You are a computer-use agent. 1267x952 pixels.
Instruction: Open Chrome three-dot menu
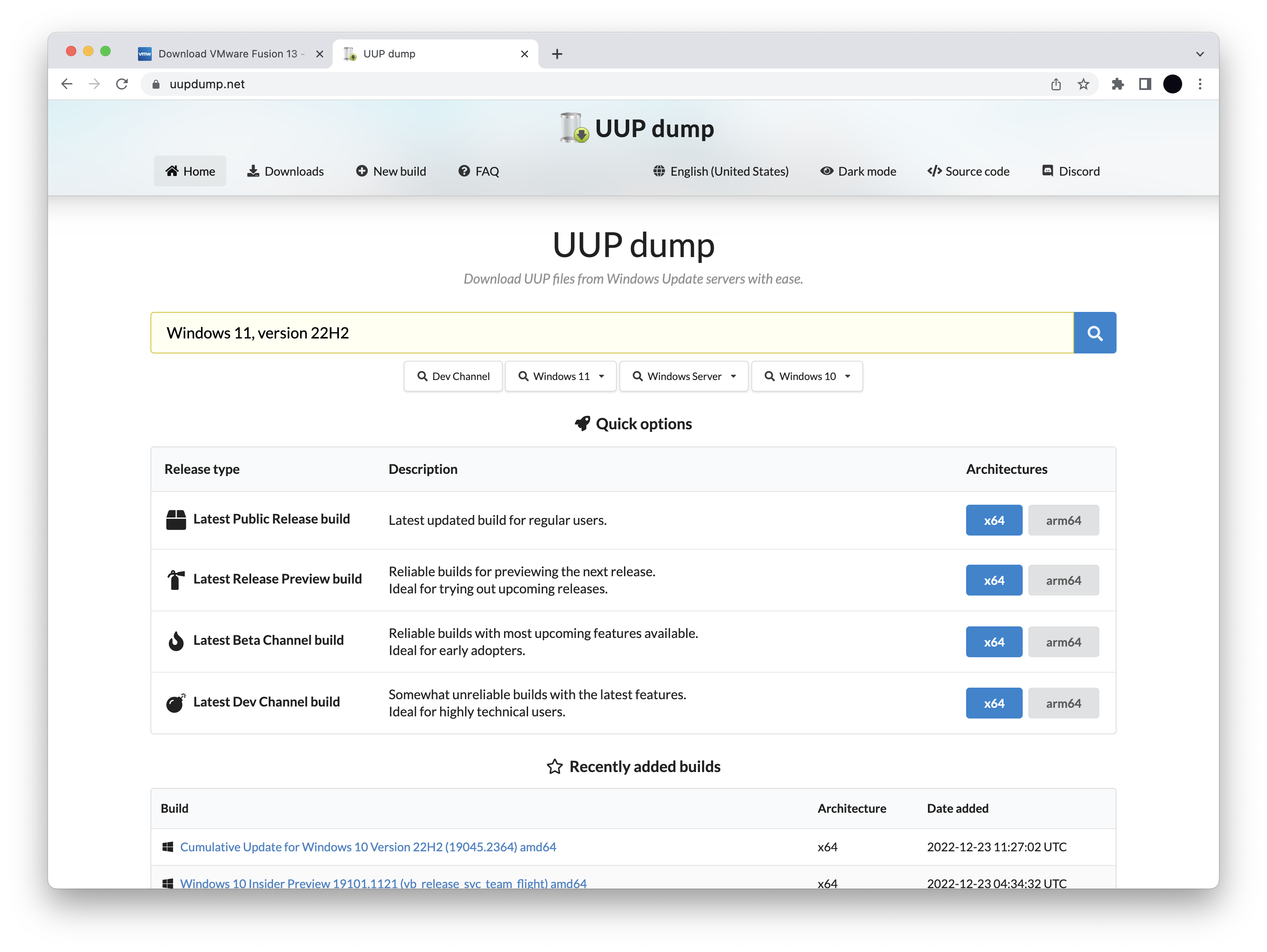(1199, 84)
